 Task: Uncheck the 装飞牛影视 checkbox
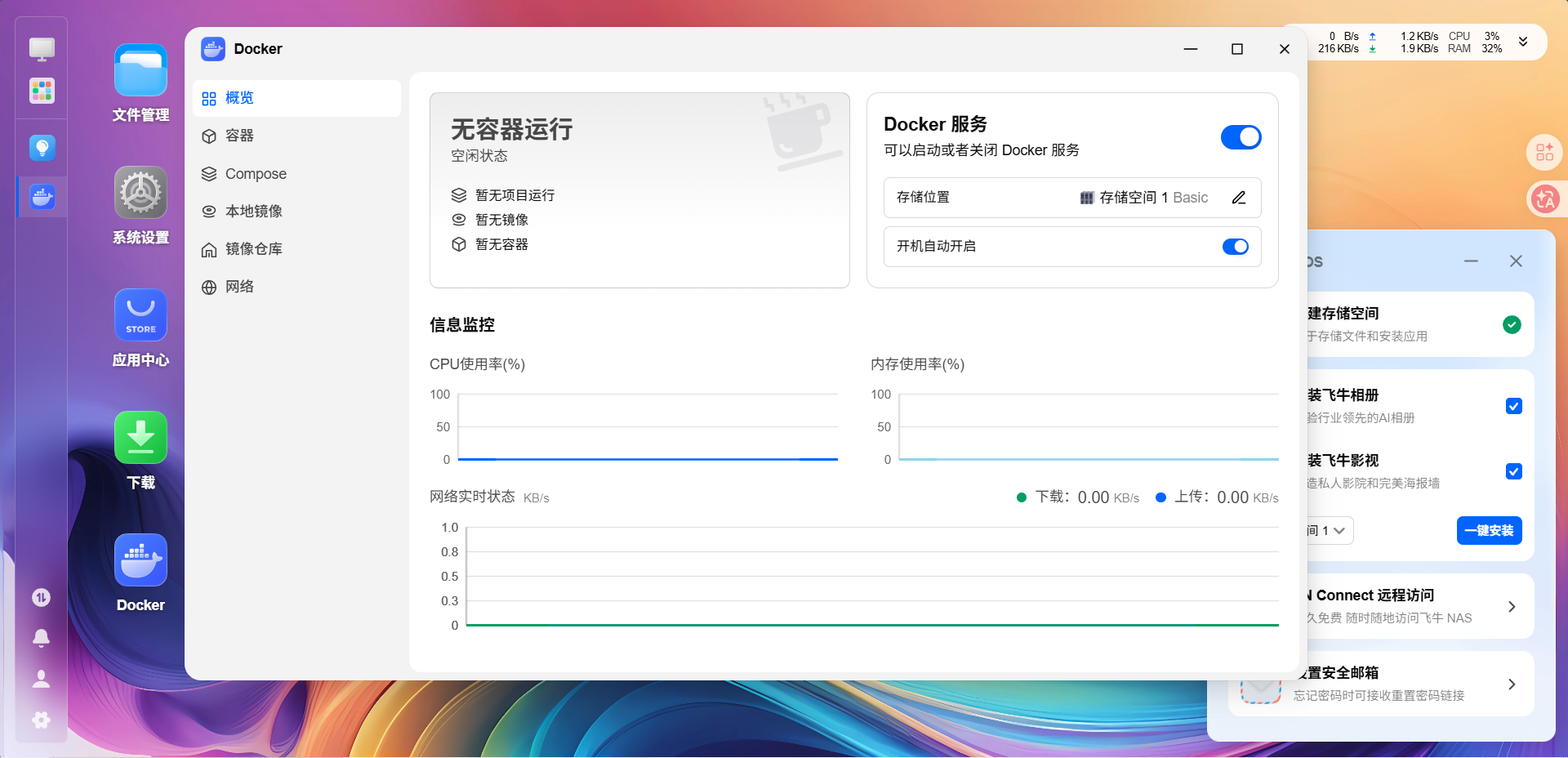(x=1514, y=471)
